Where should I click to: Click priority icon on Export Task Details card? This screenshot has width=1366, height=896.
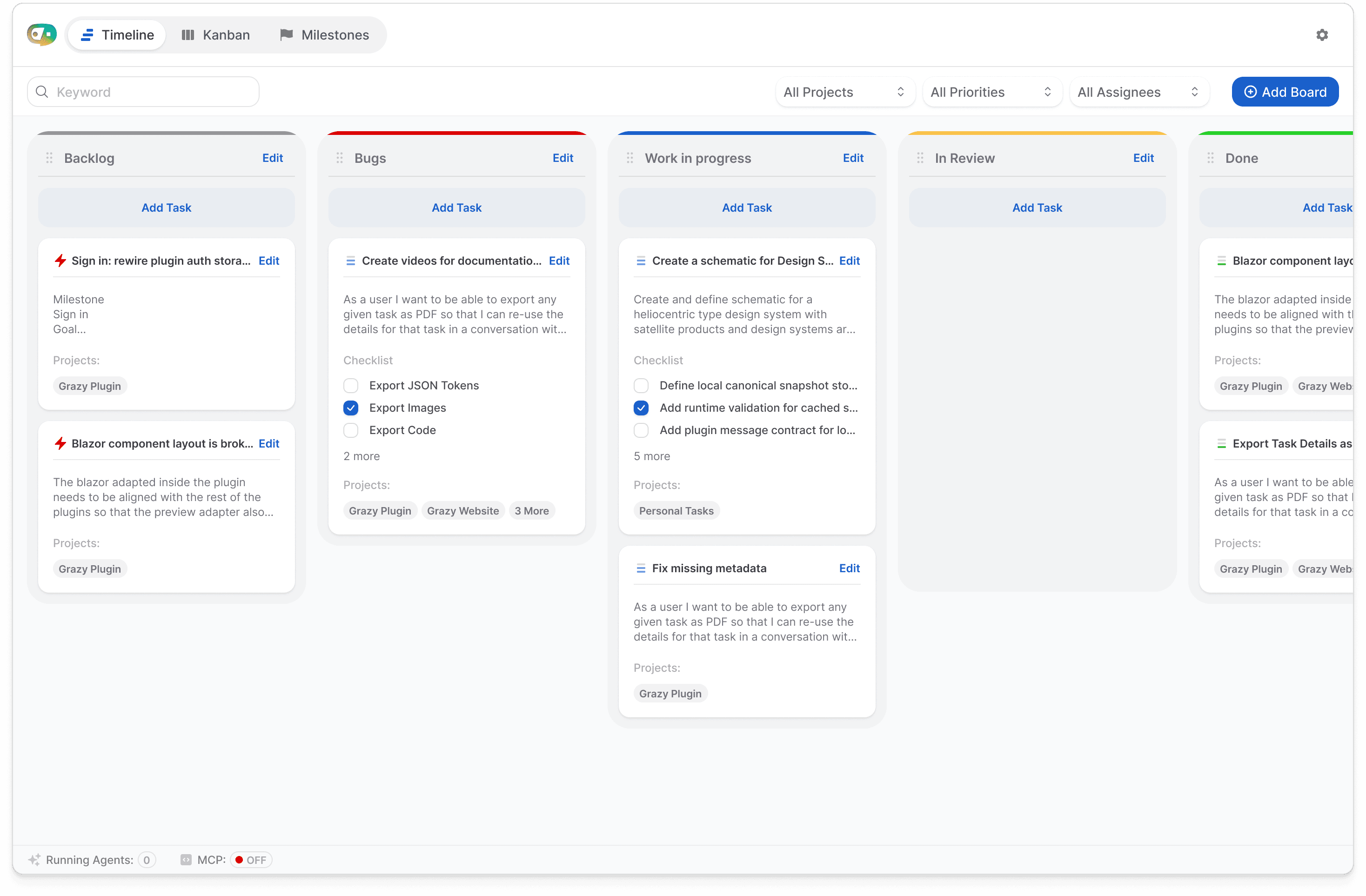pos(1222,444)
